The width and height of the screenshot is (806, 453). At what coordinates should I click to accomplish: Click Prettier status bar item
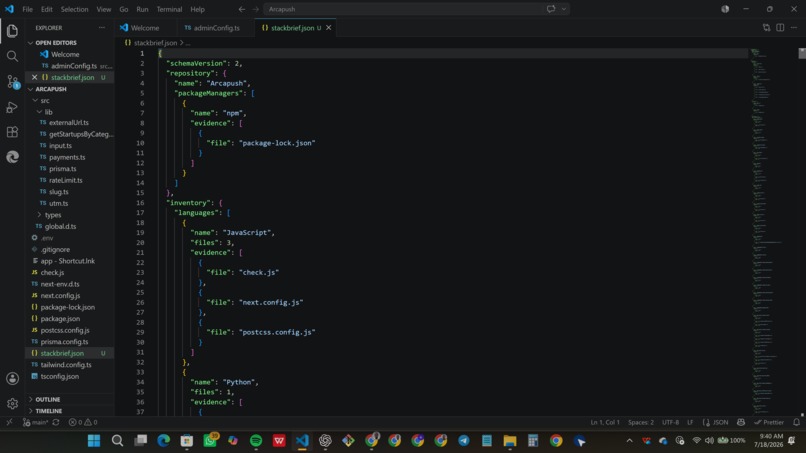coord(769,422)
